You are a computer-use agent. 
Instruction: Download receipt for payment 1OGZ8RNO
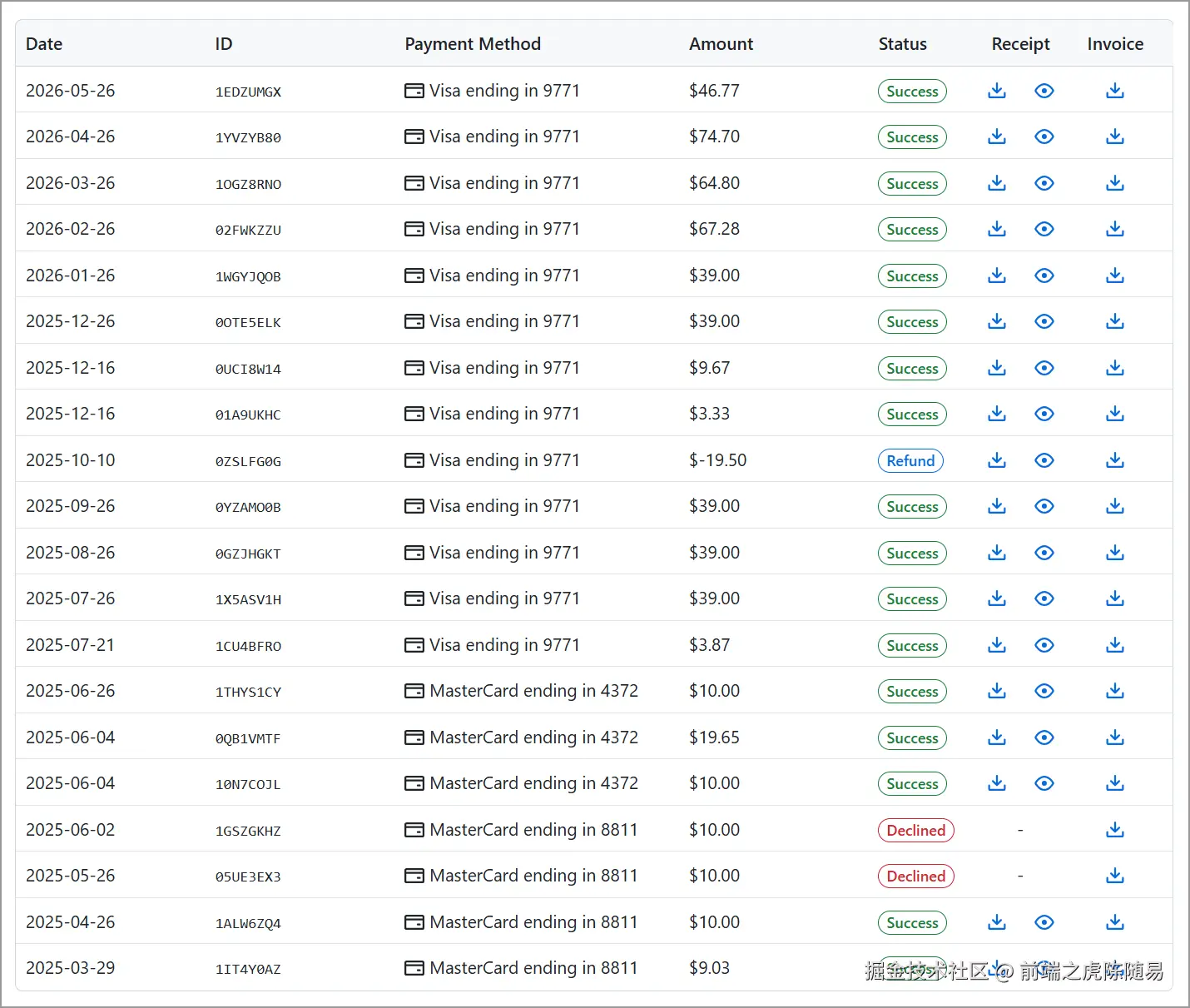click(x=997, y=183)
